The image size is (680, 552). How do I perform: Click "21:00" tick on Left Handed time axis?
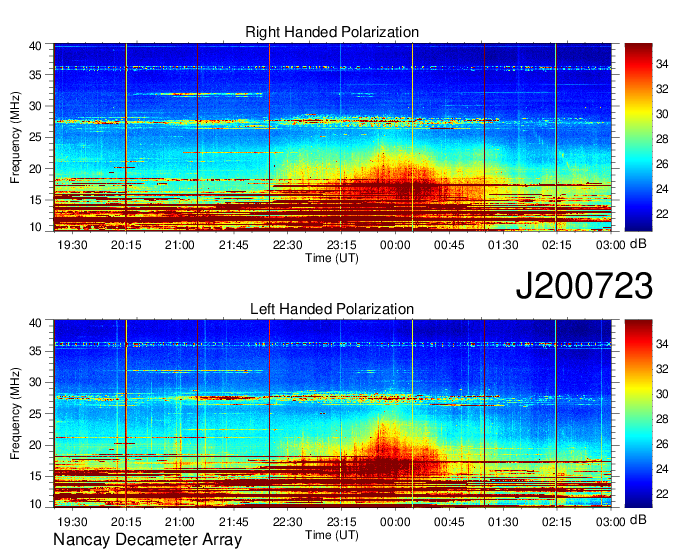coord(180,522)
